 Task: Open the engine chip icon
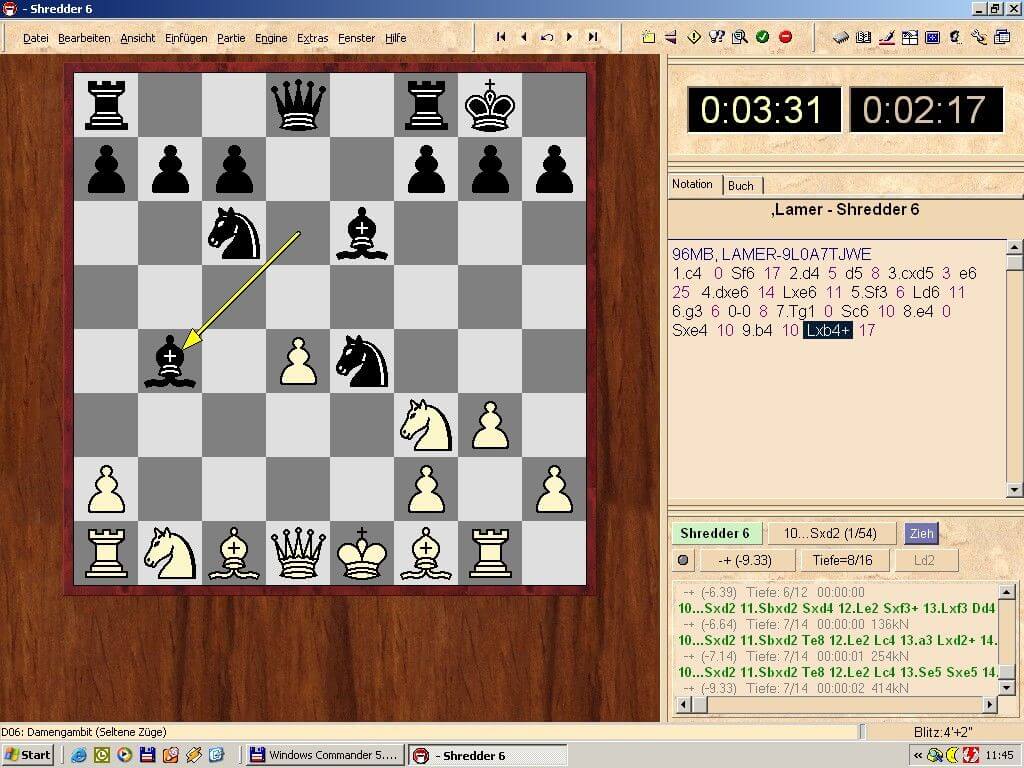tap(841, 37)
